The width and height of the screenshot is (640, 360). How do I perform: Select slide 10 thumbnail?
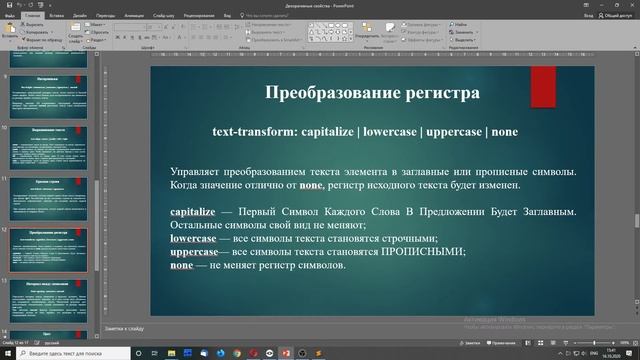coord(48,148)
